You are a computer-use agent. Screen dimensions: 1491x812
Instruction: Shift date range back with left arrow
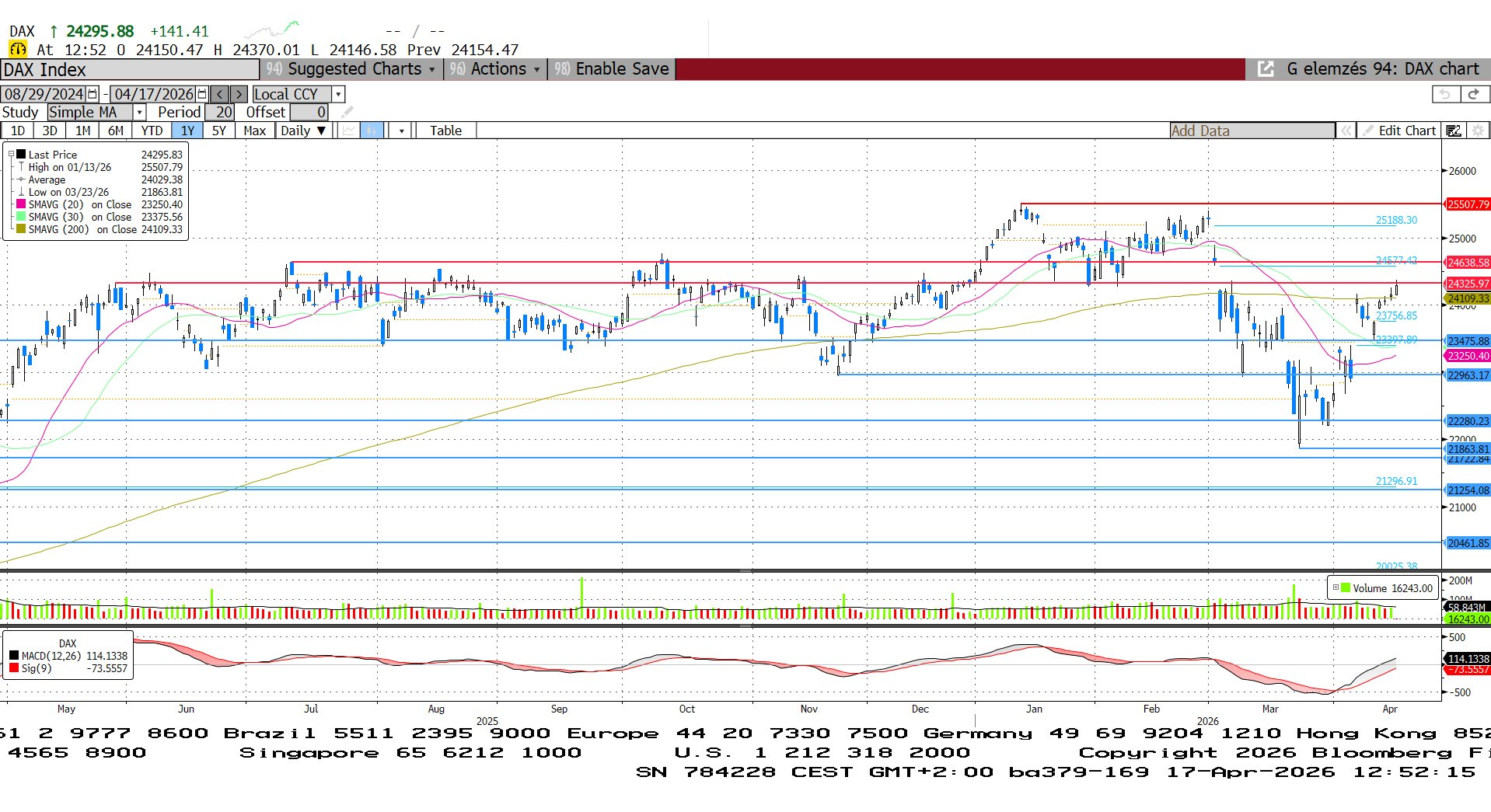pos(220,94)
